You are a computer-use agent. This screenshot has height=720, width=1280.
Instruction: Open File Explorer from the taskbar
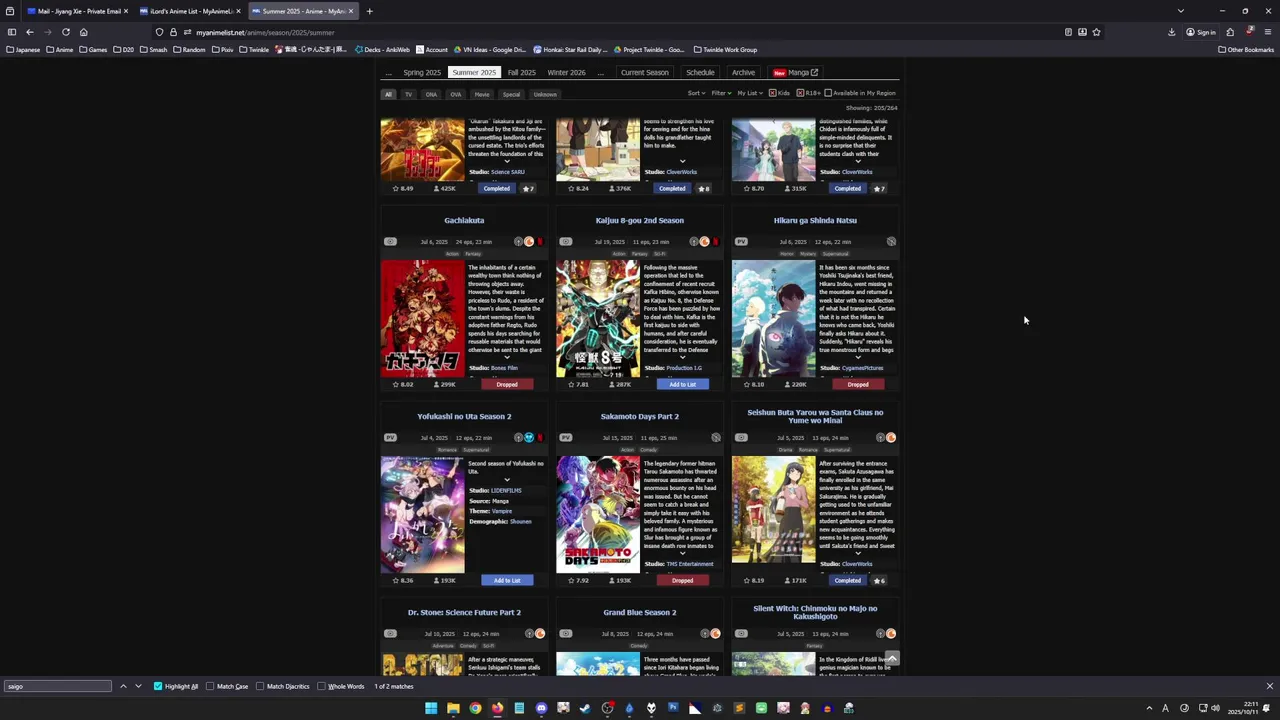pyautogui.click(x=453, y=708)
